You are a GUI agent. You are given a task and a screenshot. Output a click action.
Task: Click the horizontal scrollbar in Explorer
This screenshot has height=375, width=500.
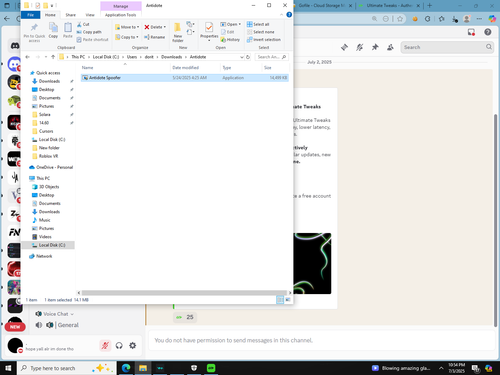184,293
